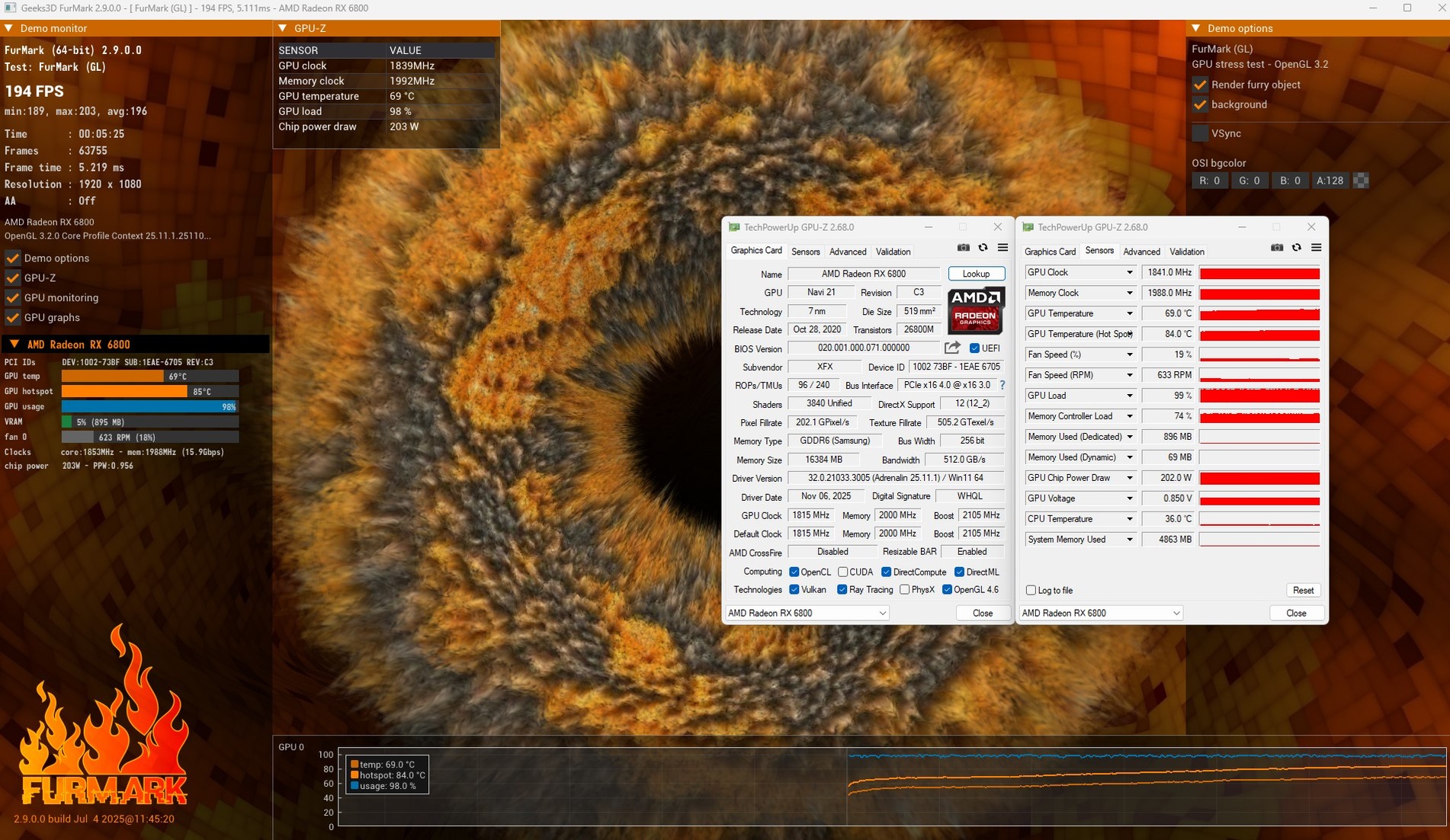Toggle the CUDA checkbox
The height and width of the screenshot is (840, 1450).
coord(842,572)
